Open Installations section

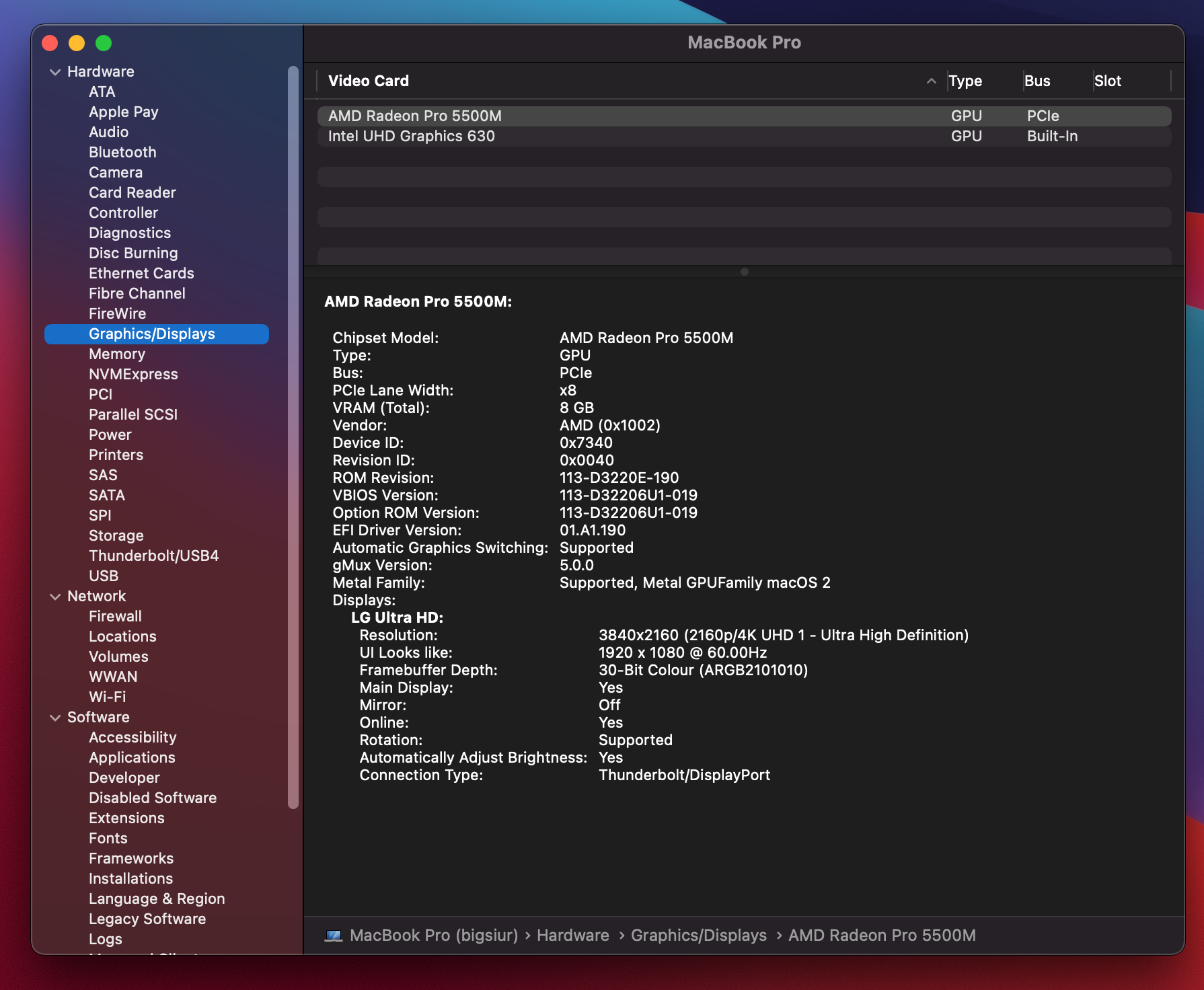(x=130, y=879)
